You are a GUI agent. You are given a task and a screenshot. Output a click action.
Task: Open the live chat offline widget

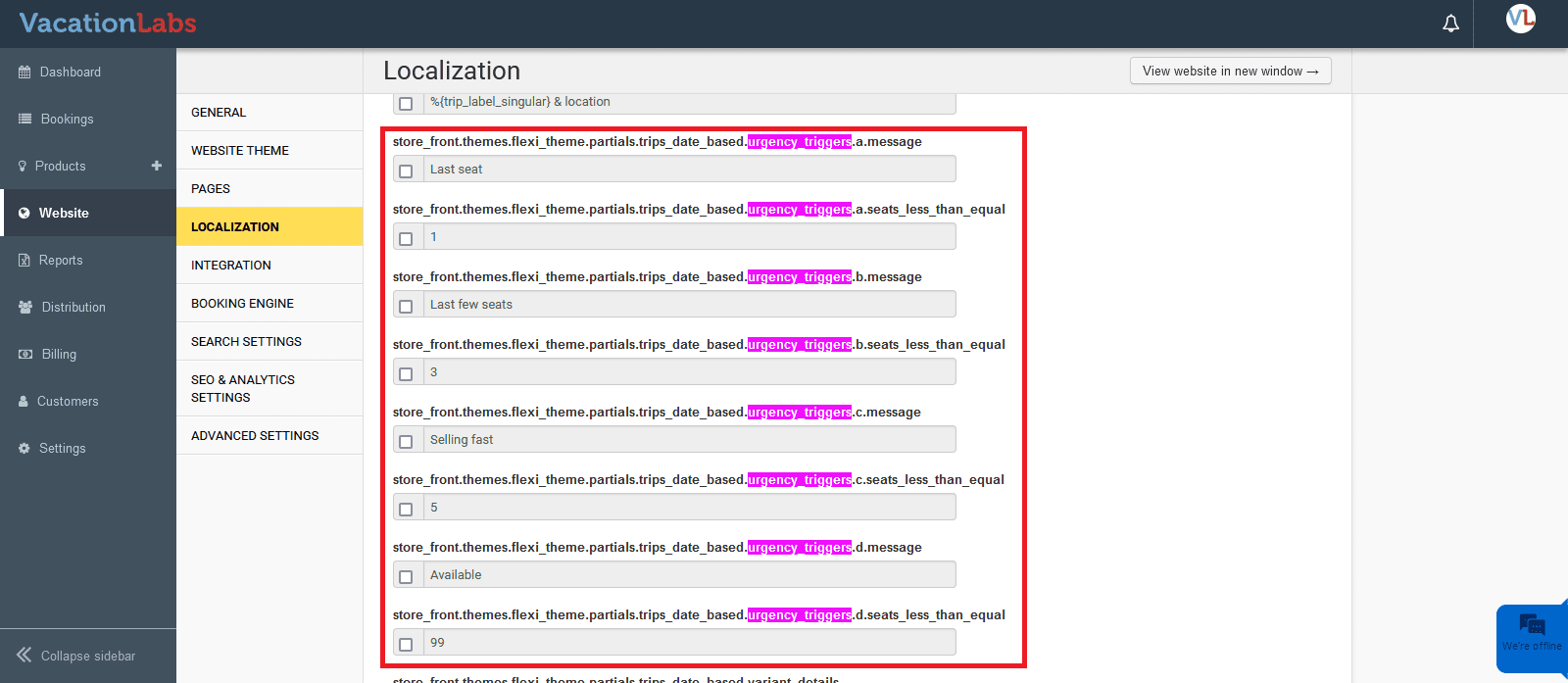click(x=1531, y=634)
